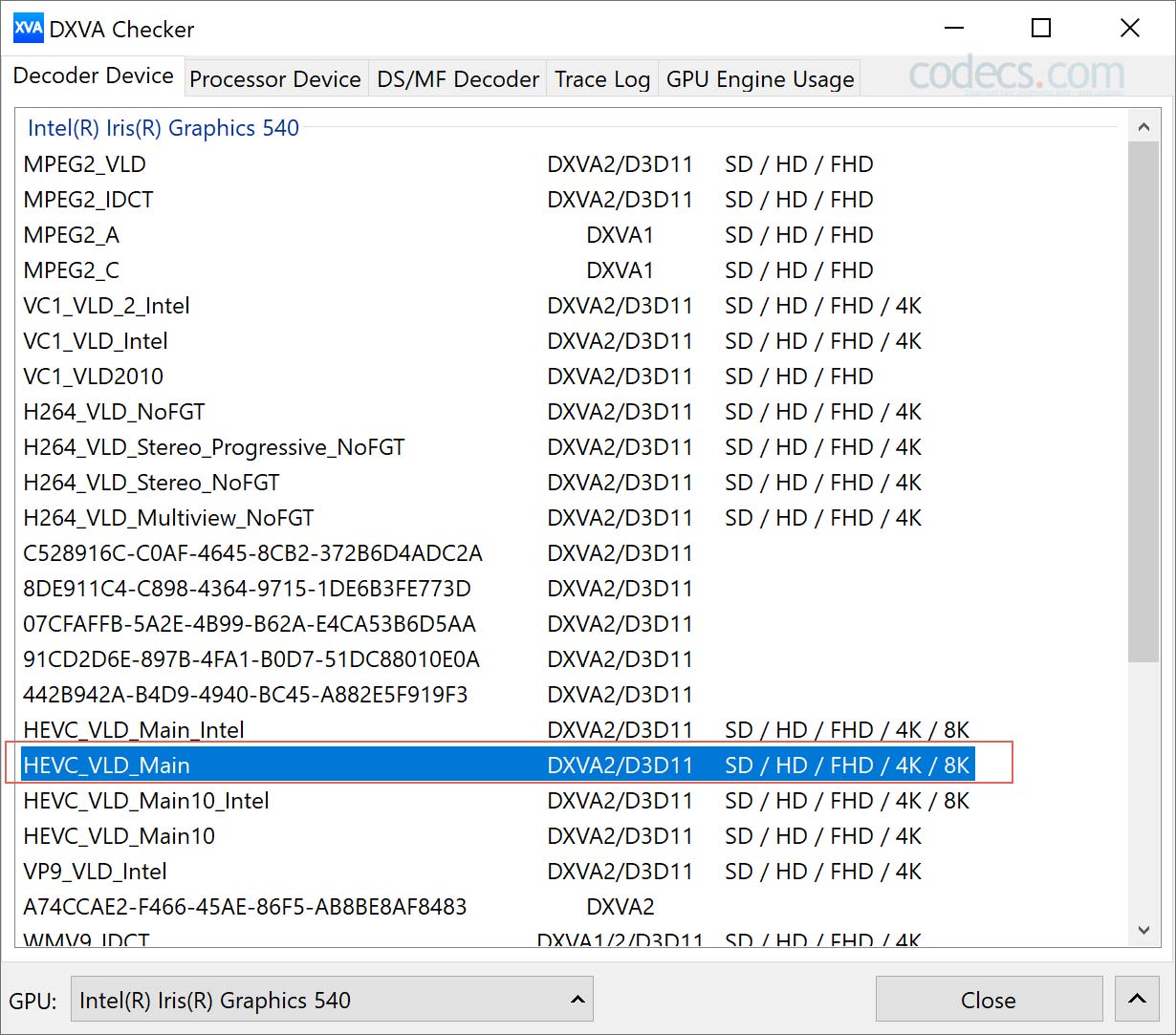
Task: Select the Decoder Device tab
Action: click(x=93, y=76)
